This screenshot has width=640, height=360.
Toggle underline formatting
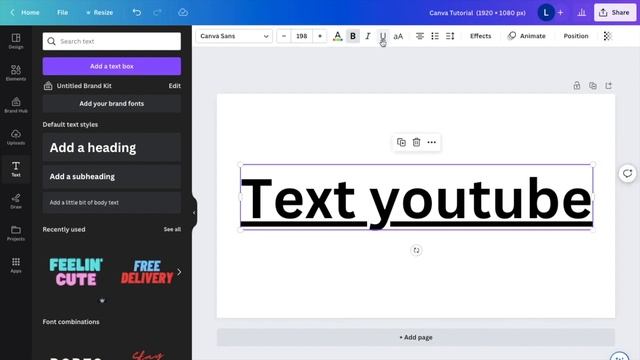tap(383, 36)
